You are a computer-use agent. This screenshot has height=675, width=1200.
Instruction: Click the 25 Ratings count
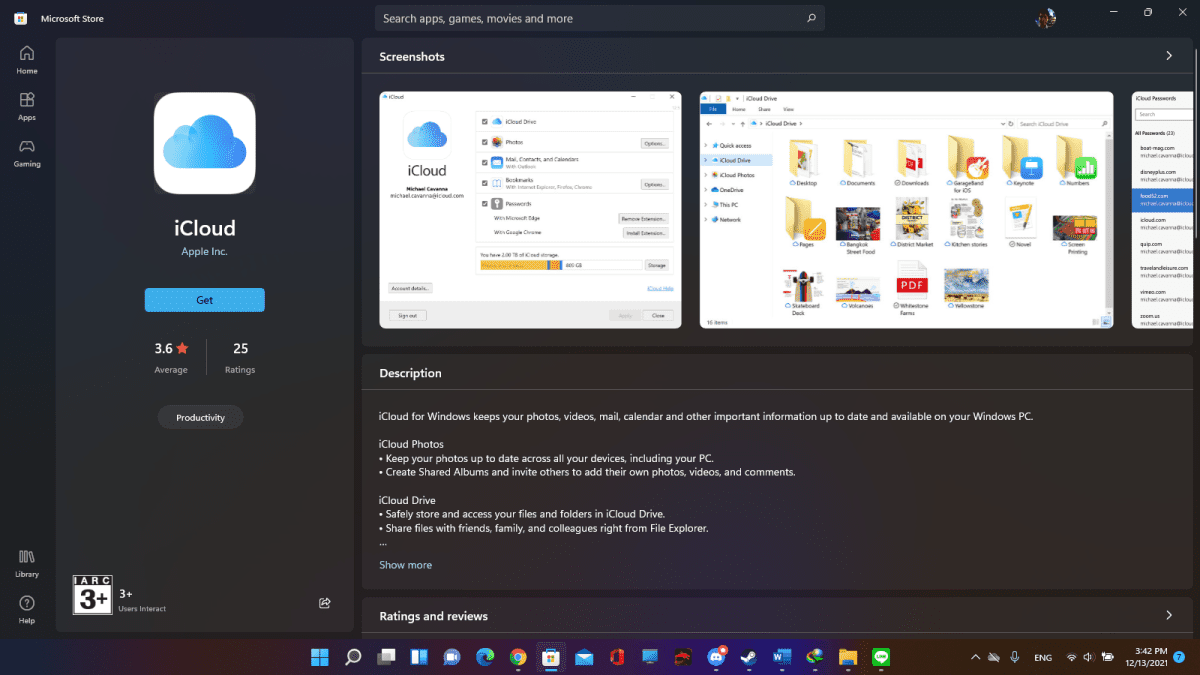(240, 357)
